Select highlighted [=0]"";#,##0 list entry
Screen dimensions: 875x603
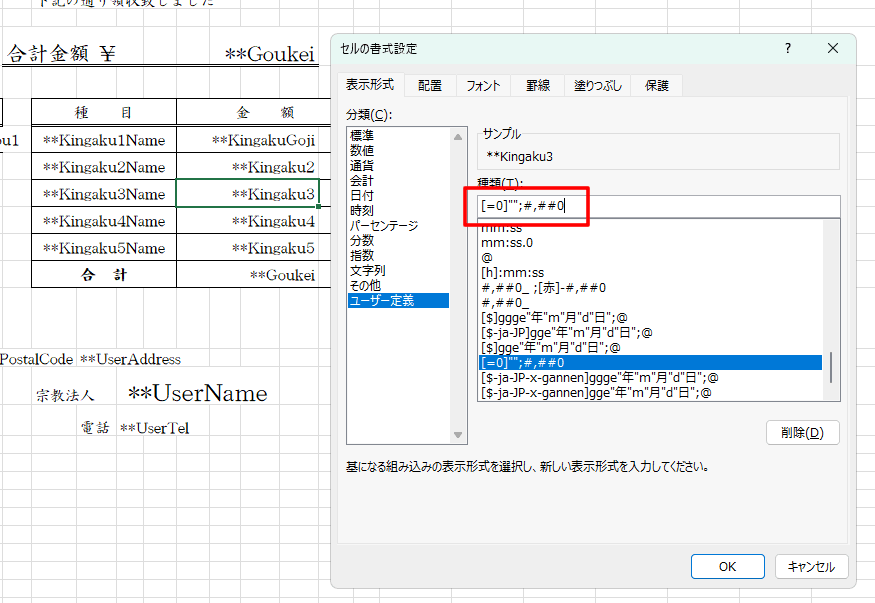point(651,363)
